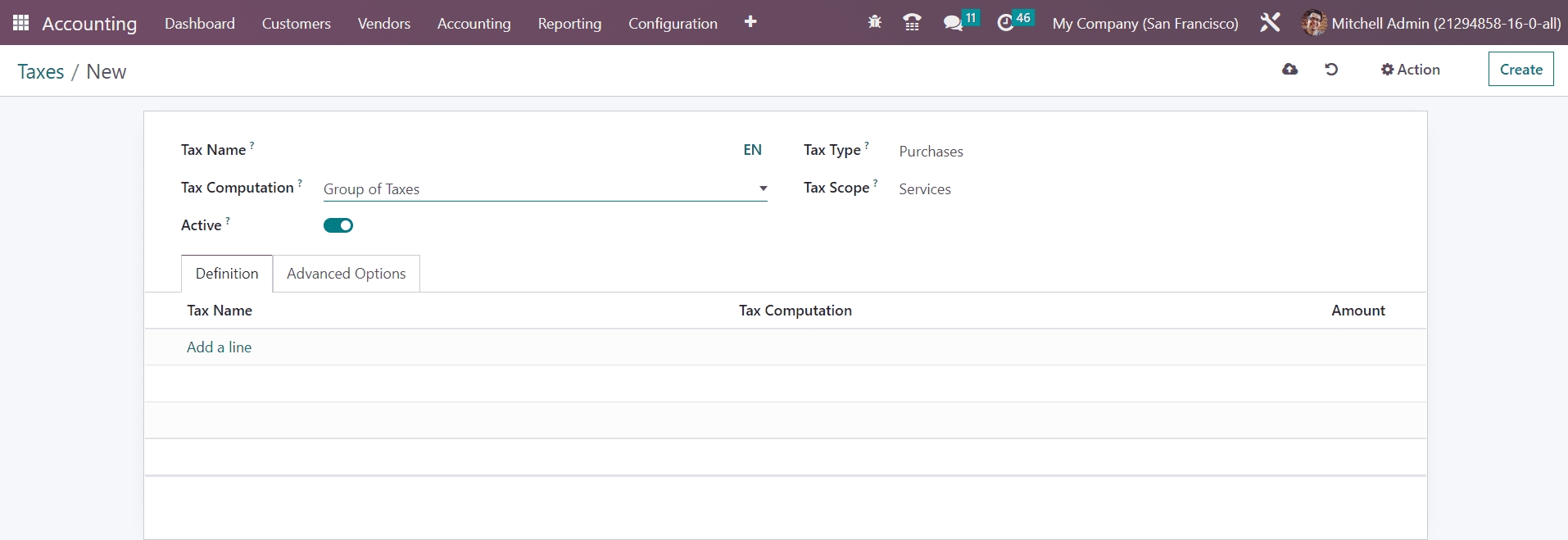Open the activities clock icon
The height and width of the screenshot is (540, 1568).
click(1005, 23)
